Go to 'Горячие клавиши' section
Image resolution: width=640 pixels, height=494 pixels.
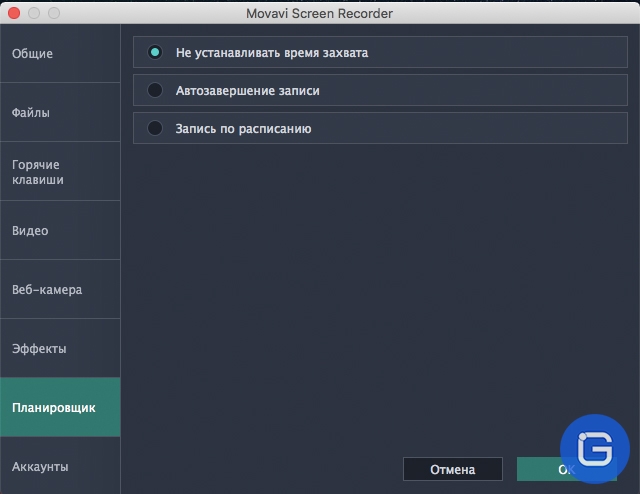click(x=60, y=171)
